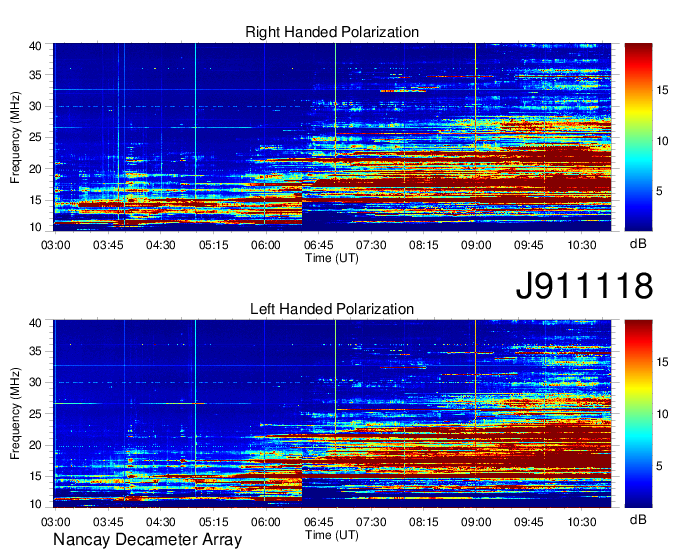Click the "09:00" time tick of Right Handed plot
The height and width of the screenshot is (552, 680).
476,245
